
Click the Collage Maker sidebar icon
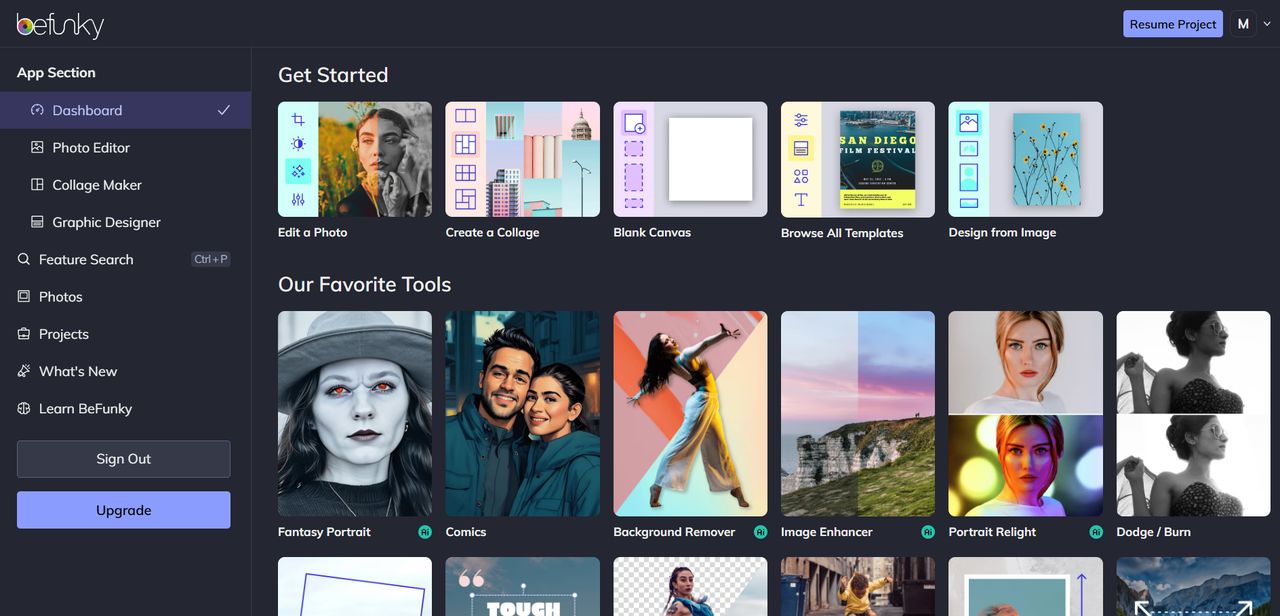coord(37,185)
